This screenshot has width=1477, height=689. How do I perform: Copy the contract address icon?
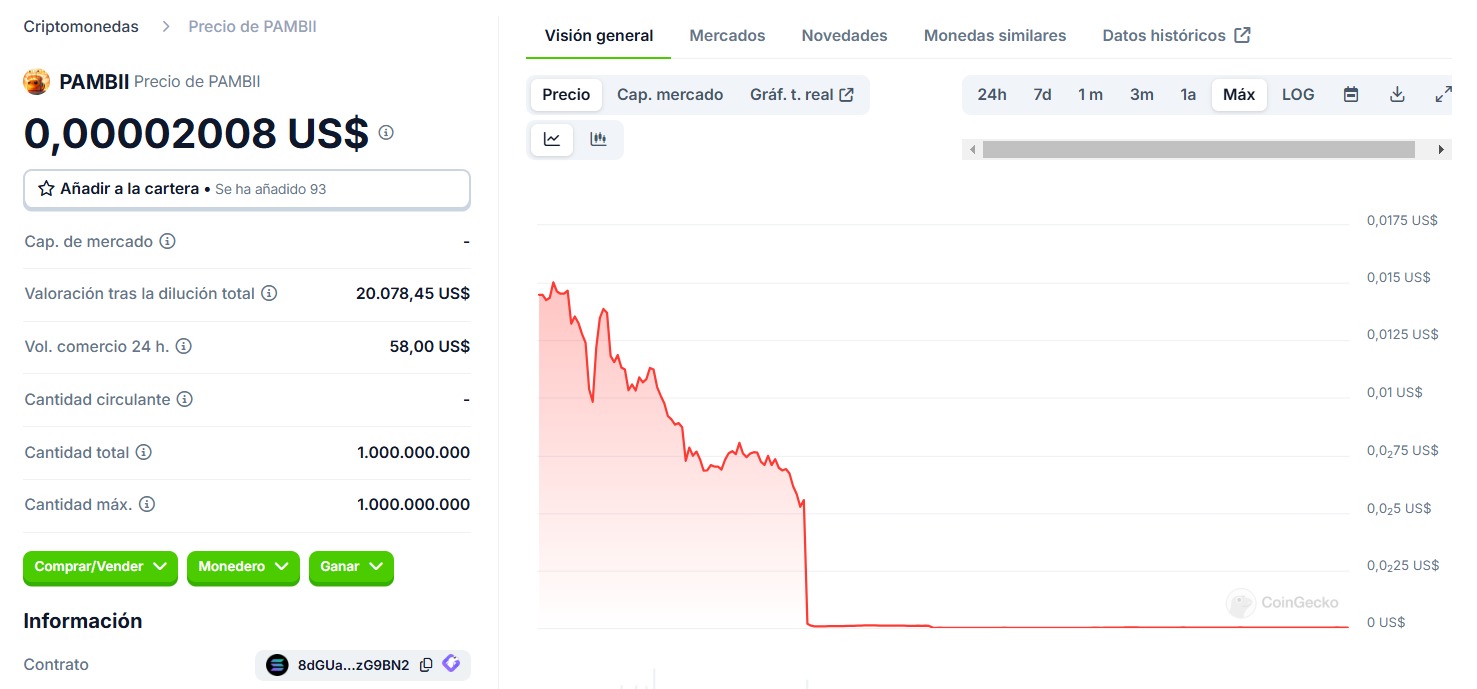click(426, 665)
